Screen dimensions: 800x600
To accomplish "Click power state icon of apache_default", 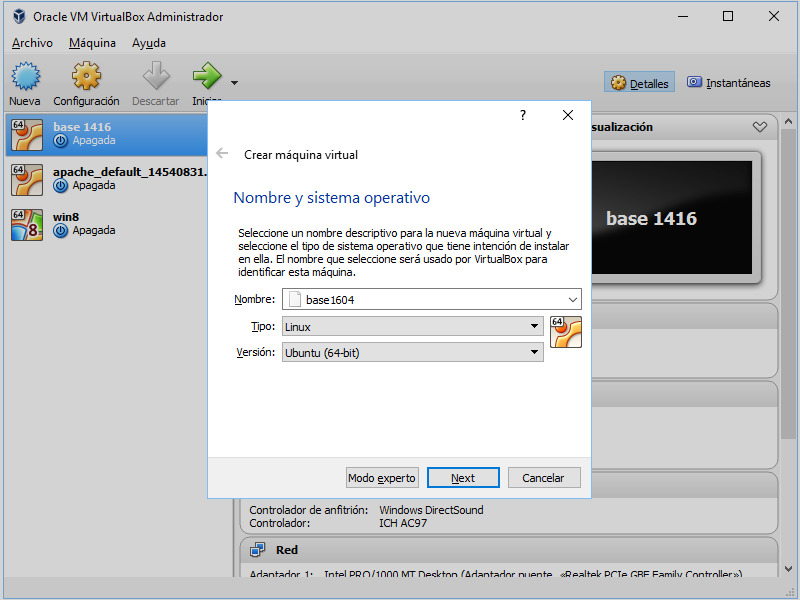I will pos(60,186).
